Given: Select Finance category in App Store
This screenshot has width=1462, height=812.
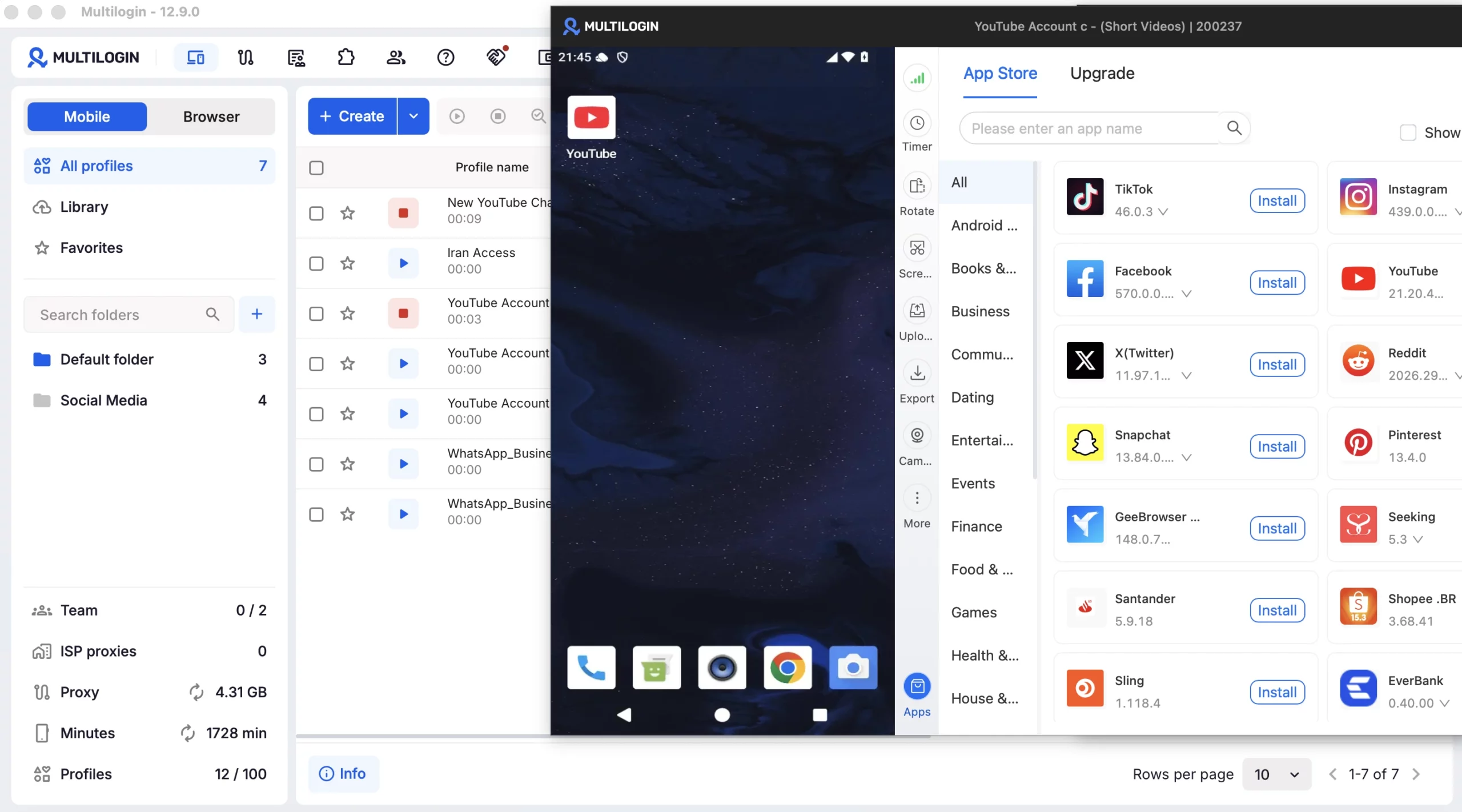Looking at the screenshot, I should coord(976,526).
